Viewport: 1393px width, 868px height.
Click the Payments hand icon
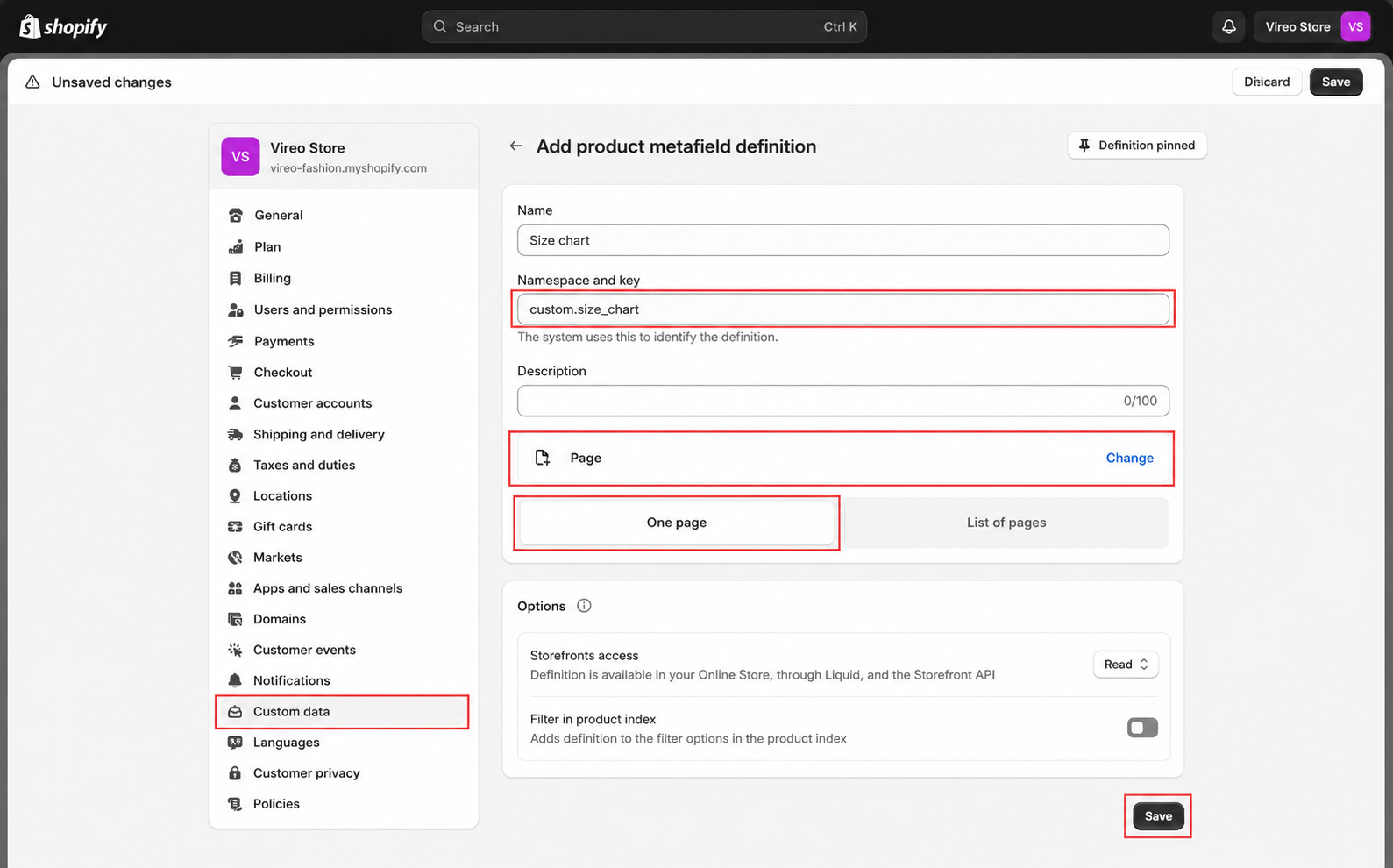(235, 342)
